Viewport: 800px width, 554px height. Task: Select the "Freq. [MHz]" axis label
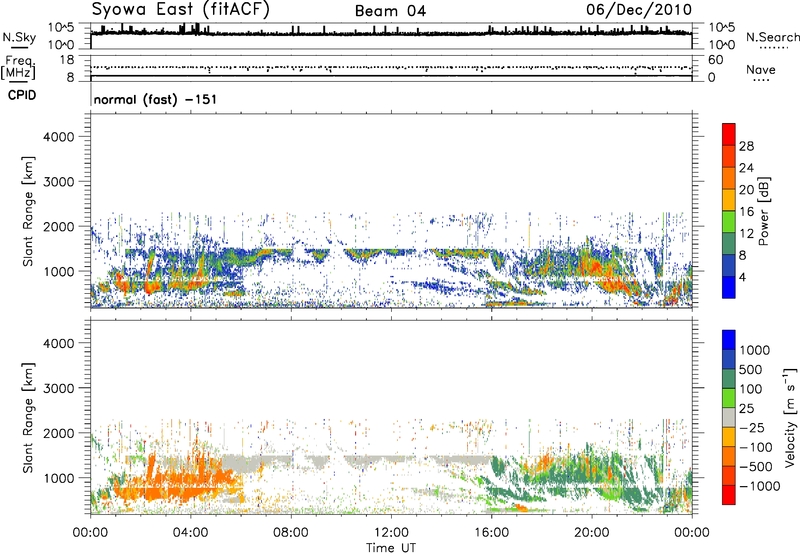[x=18, y=67]
